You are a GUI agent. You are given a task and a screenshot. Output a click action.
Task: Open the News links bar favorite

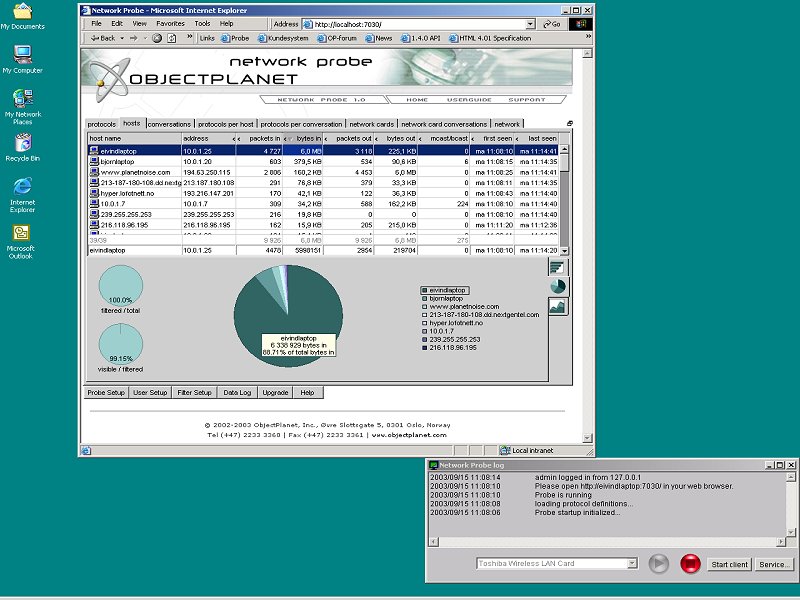pyautogui.click(x=379, y=38)
